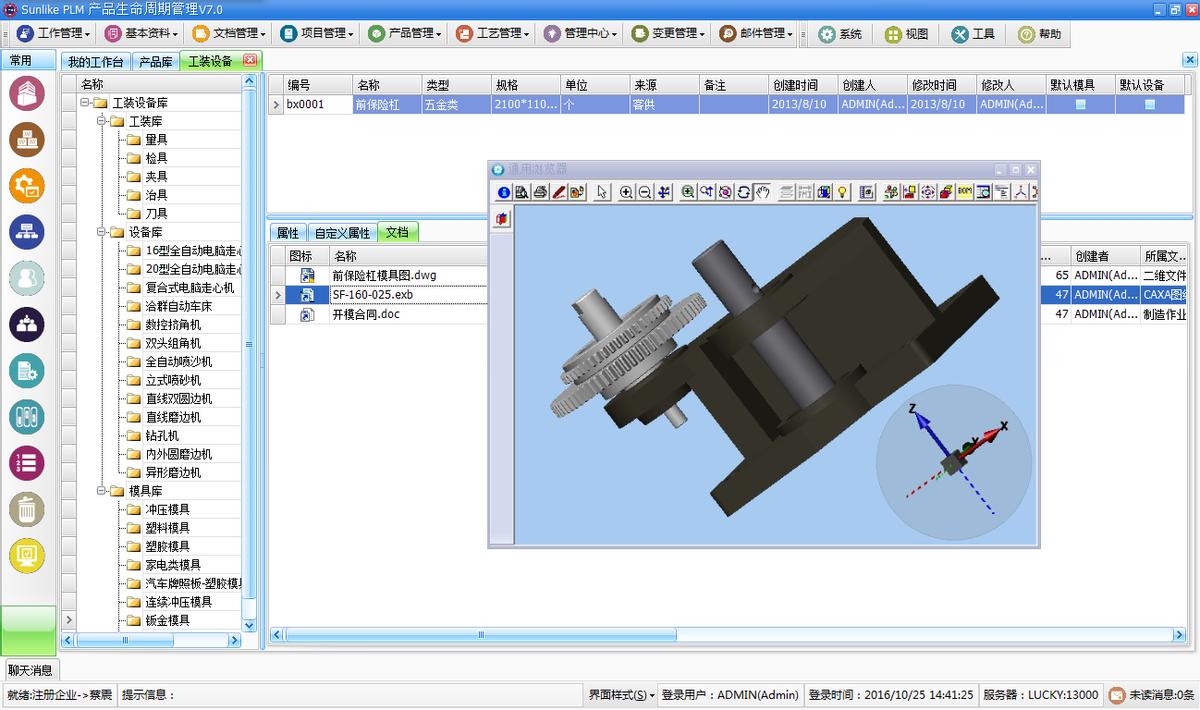
Task: Switch to the 我的工作台 tab
Action: tap(96, 62)
